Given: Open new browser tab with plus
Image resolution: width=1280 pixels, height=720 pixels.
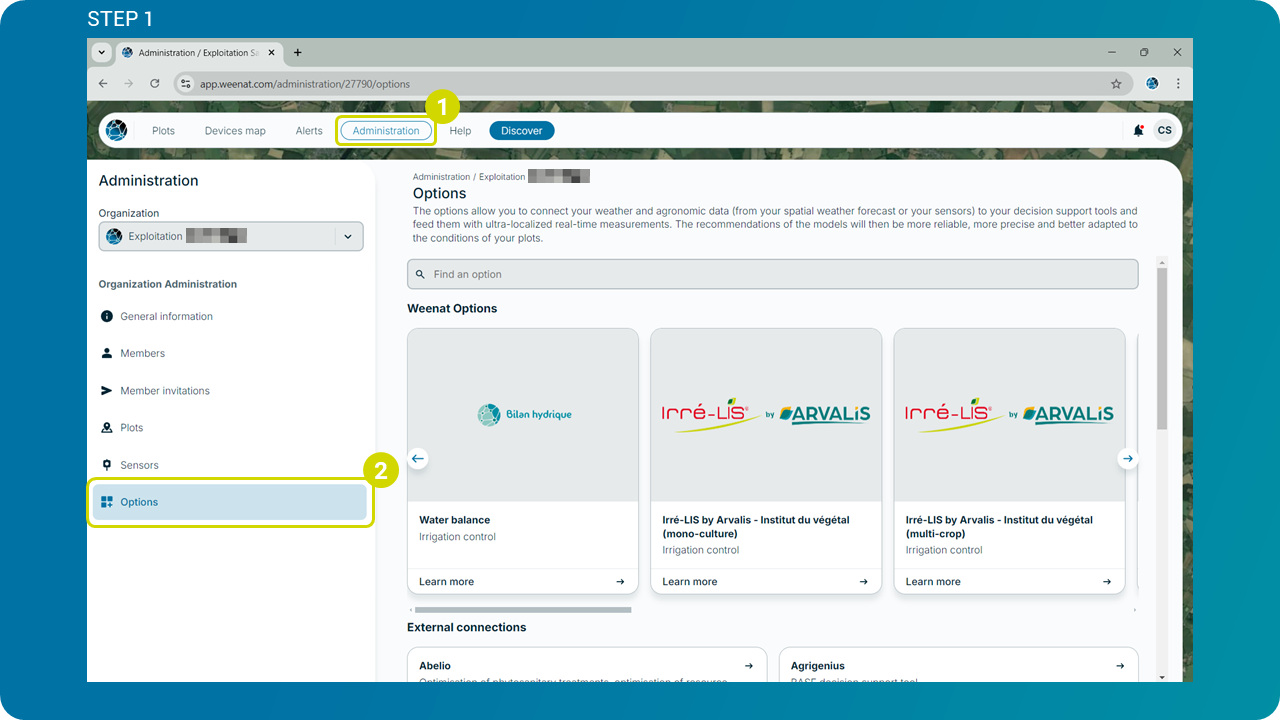Looking at the screenshot, I should pyautogui.click(x=297, y=52).
